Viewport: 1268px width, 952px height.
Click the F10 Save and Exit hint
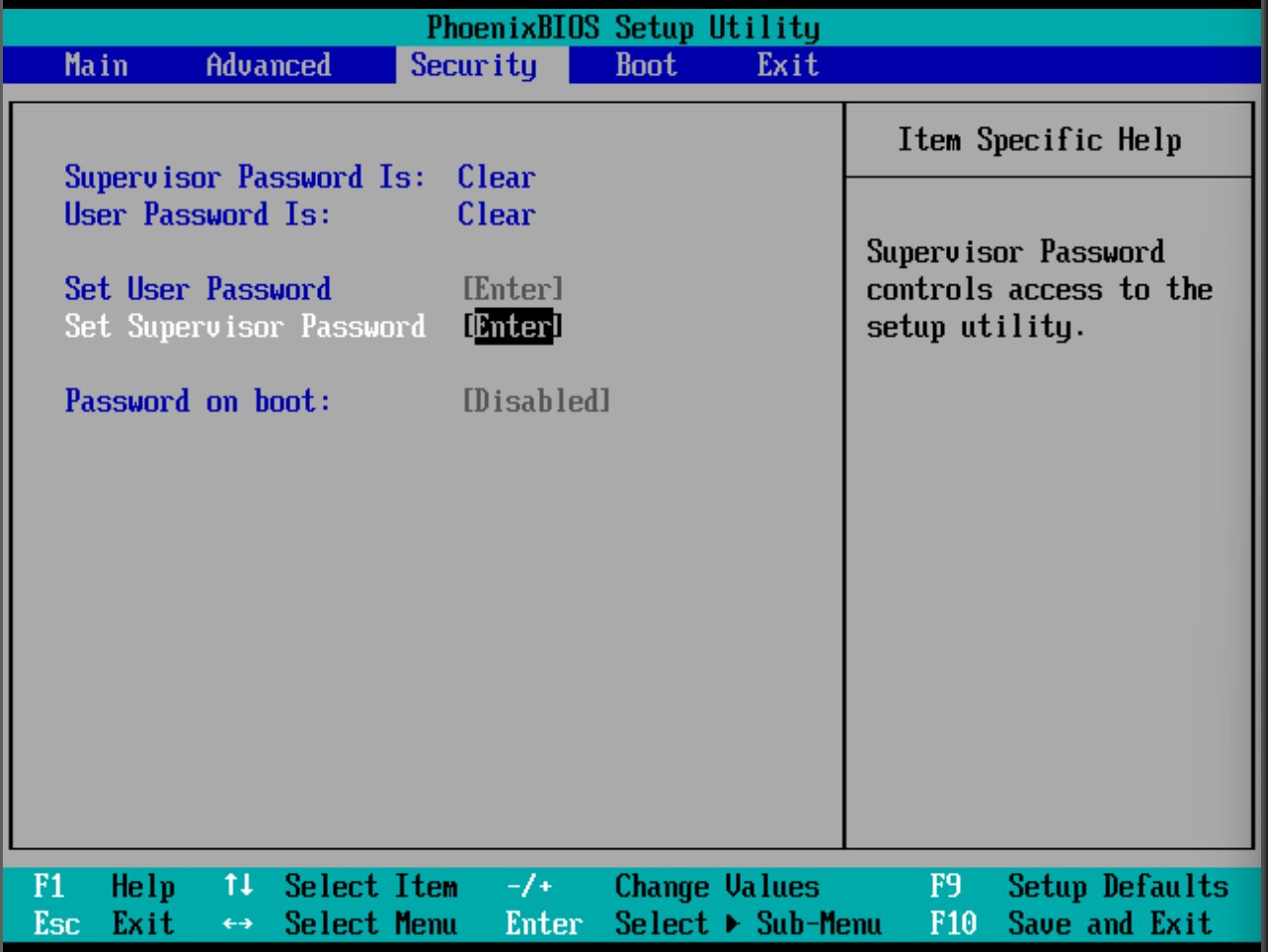tap(1071, 924)
